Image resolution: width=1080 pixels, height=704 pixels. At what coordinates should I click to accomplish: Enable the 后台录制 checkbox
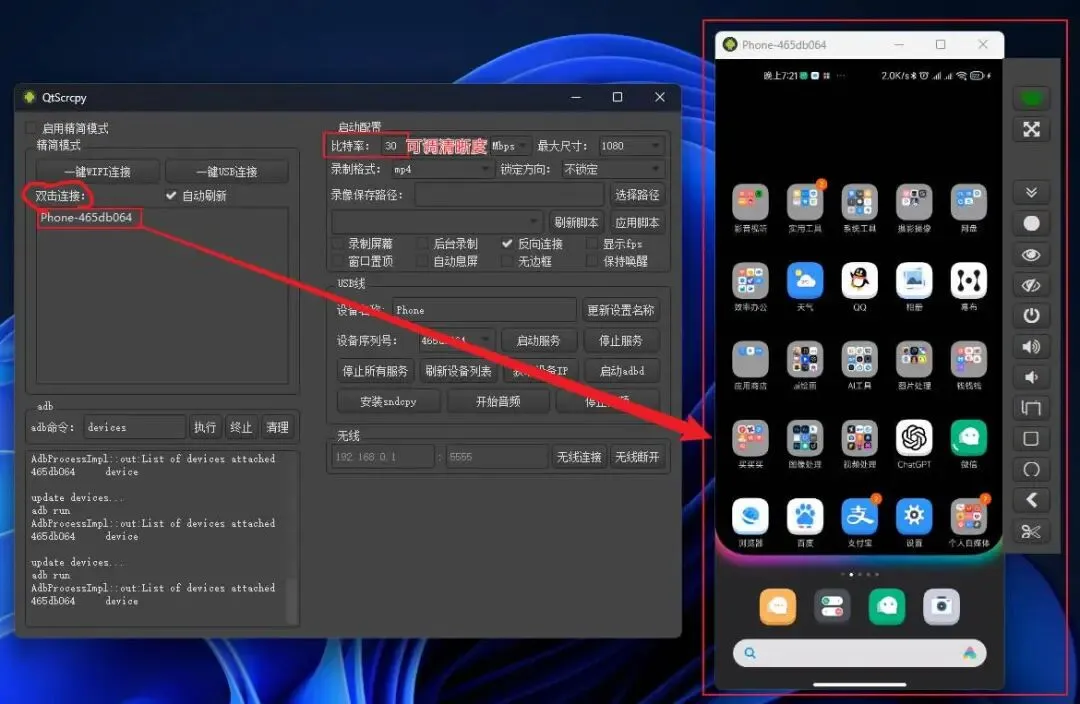(x=422, y=244)
